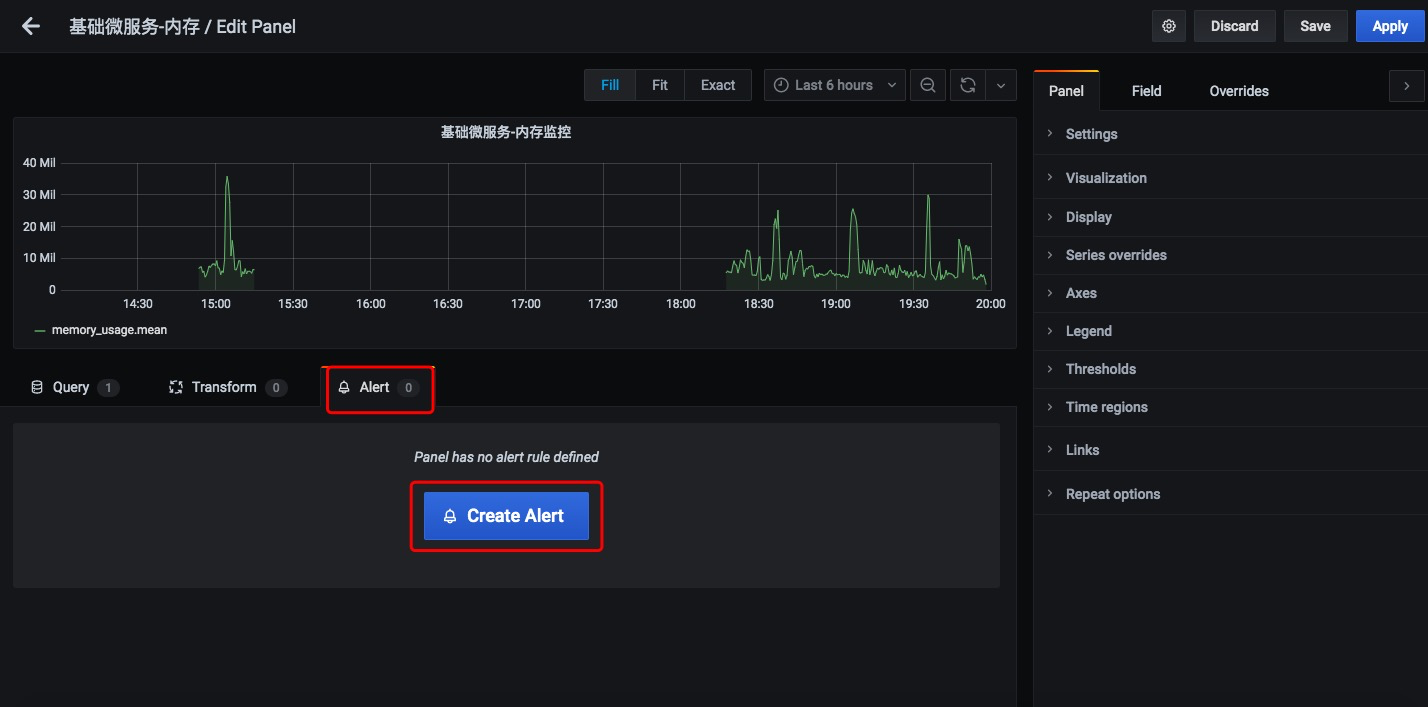Click the 18:30 x-axis time label

758,304
